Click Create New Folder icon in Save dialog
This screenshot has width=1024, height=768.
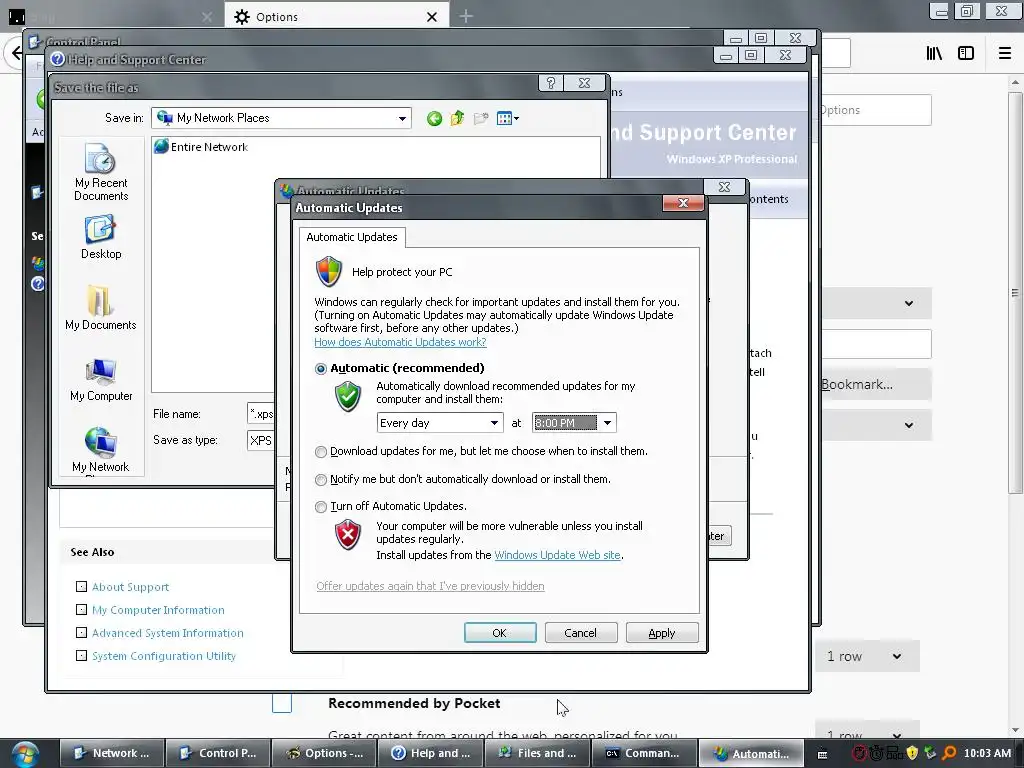tap(481, 118)
